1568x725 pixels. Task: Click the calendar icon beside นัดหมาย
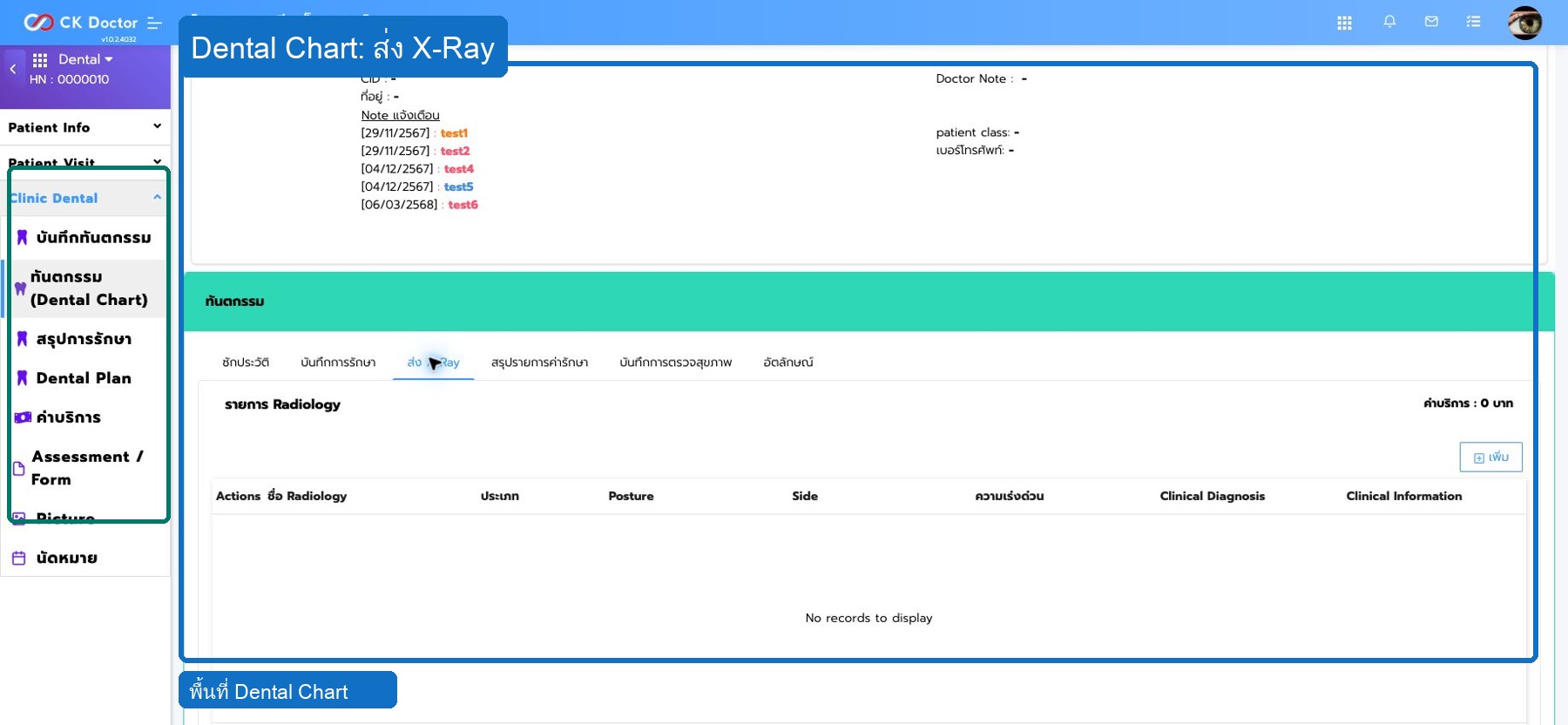click(x=19, y=558)
